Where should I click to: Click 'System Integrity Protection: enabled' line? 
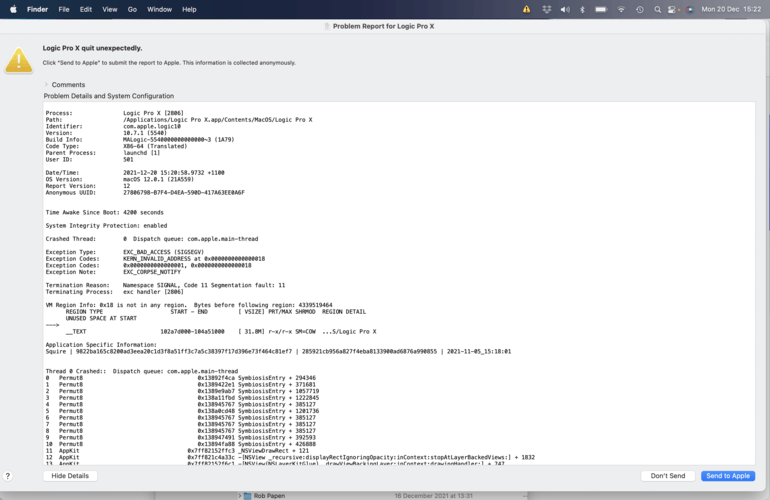(106, 226)
